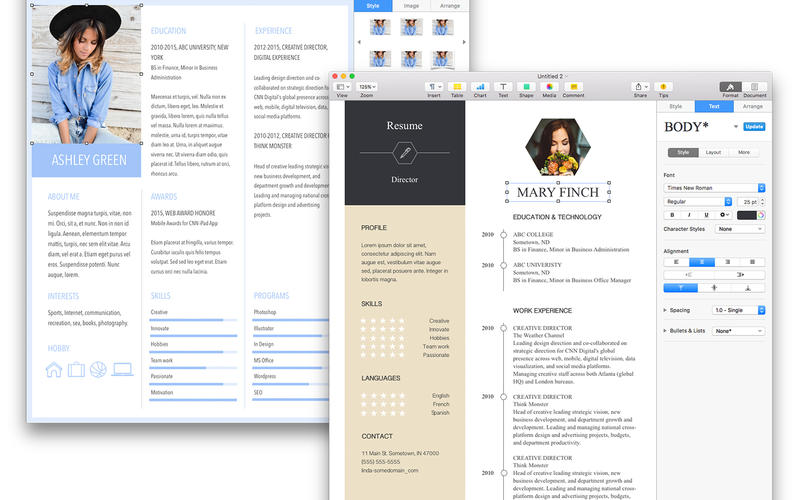Click the ASHLEY GREEN name banner
Screen dimensions: 800x500
[87, 160]
